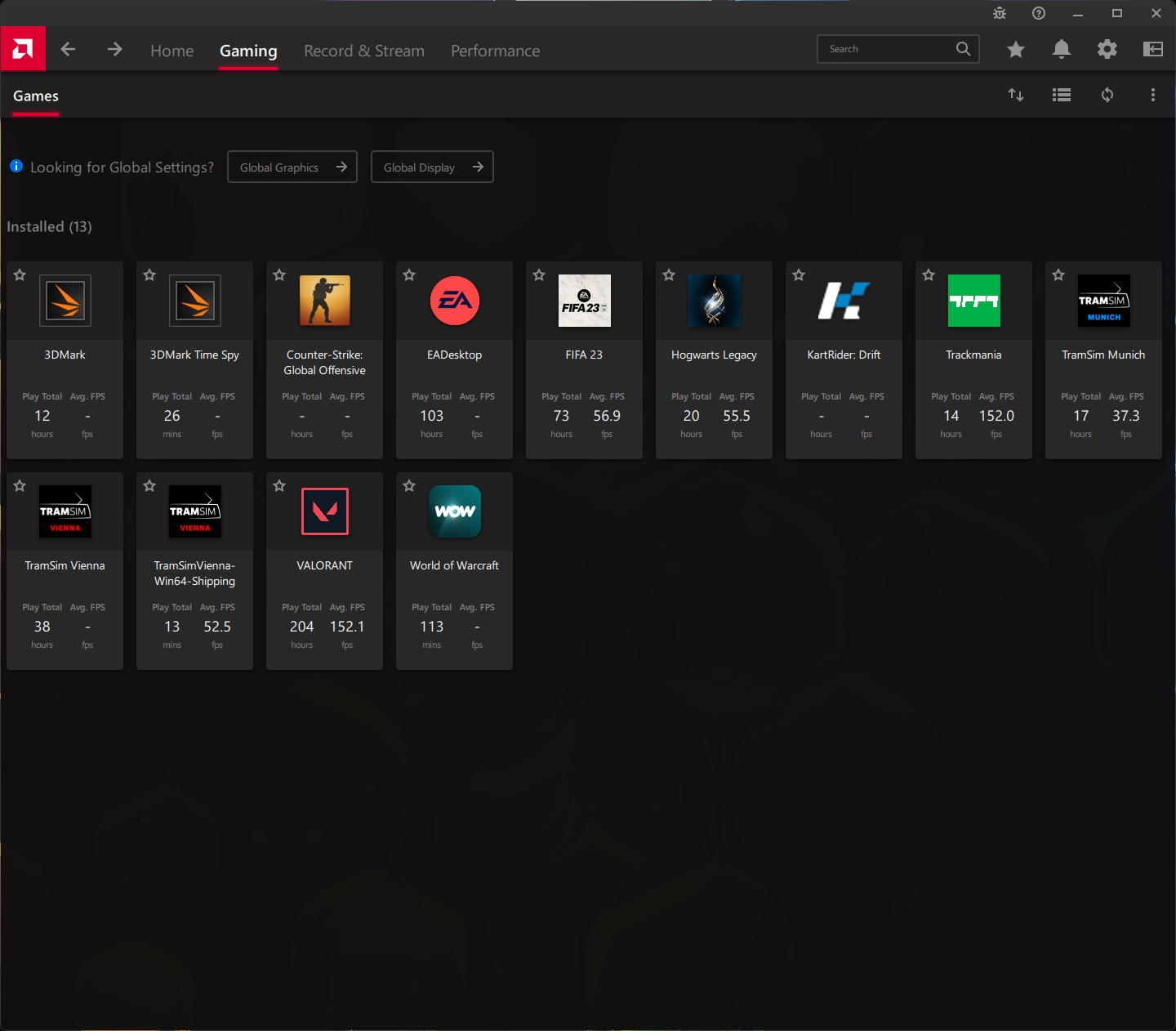Favorite Trackmania with the star

tap(929, 275)
